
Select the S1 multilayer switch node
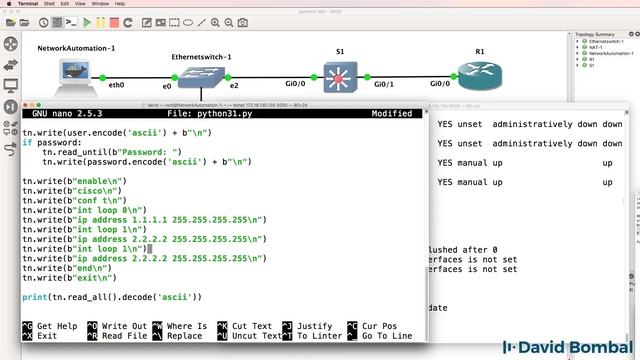pyautogui.click(x=340, y=77)
